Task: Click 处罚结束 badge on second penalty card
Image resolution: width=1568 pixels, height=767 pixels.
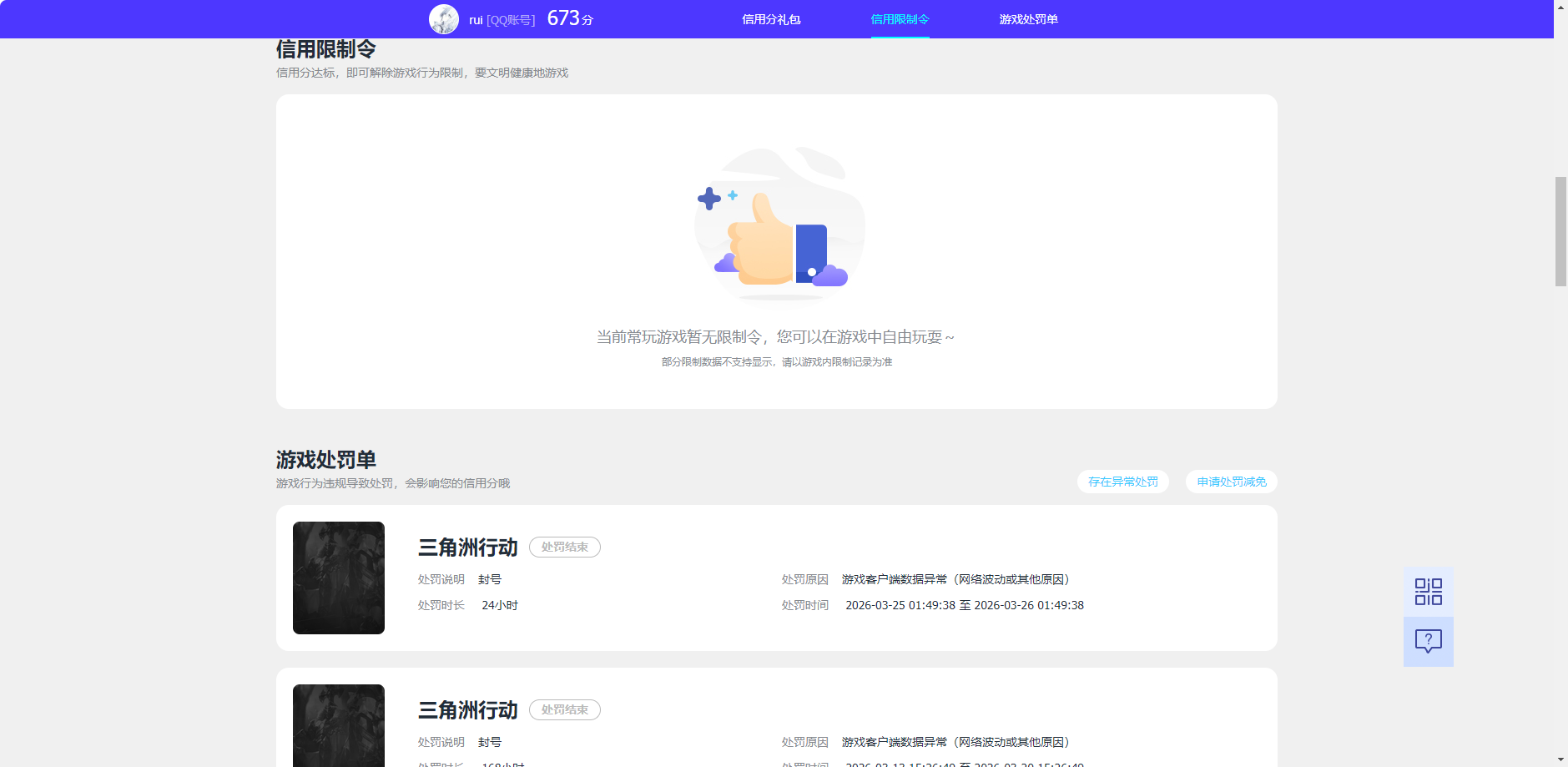Action: (565, 710)
